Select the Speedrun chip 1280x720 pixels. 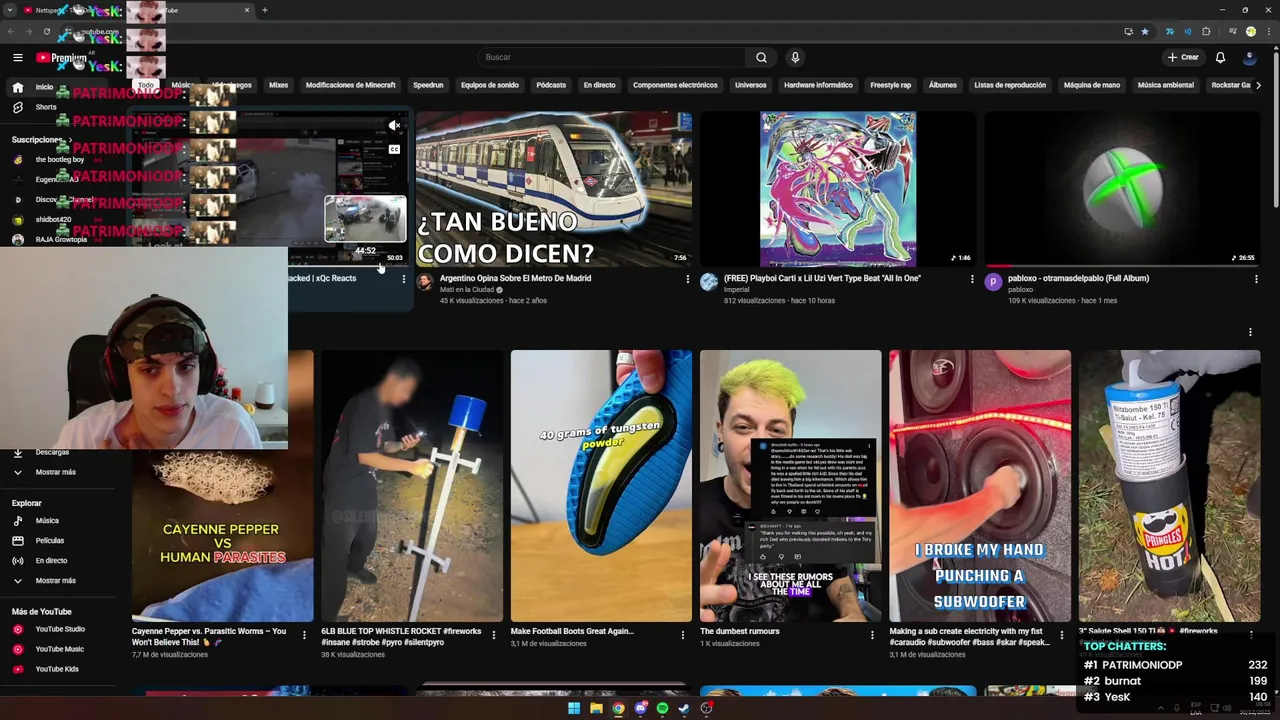click(x=428, y=85)
